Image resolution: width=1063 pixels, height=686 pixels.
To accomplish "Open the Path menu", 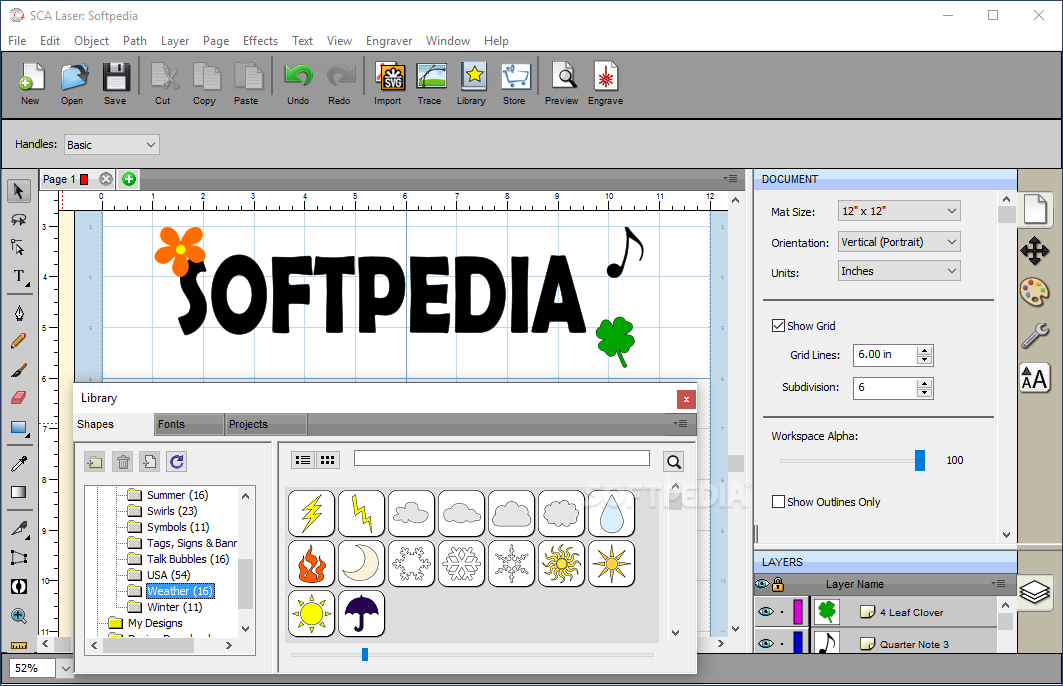I will [x=135, y=41].
